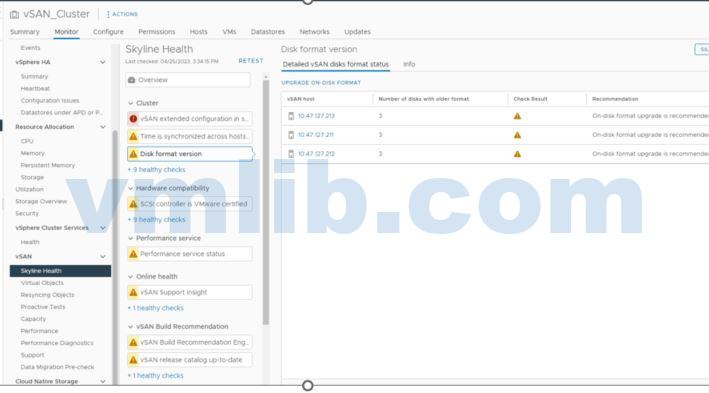Click UPGRADE ON-DISK FORMAT
The image size is (709, 393).
point(321,83)
